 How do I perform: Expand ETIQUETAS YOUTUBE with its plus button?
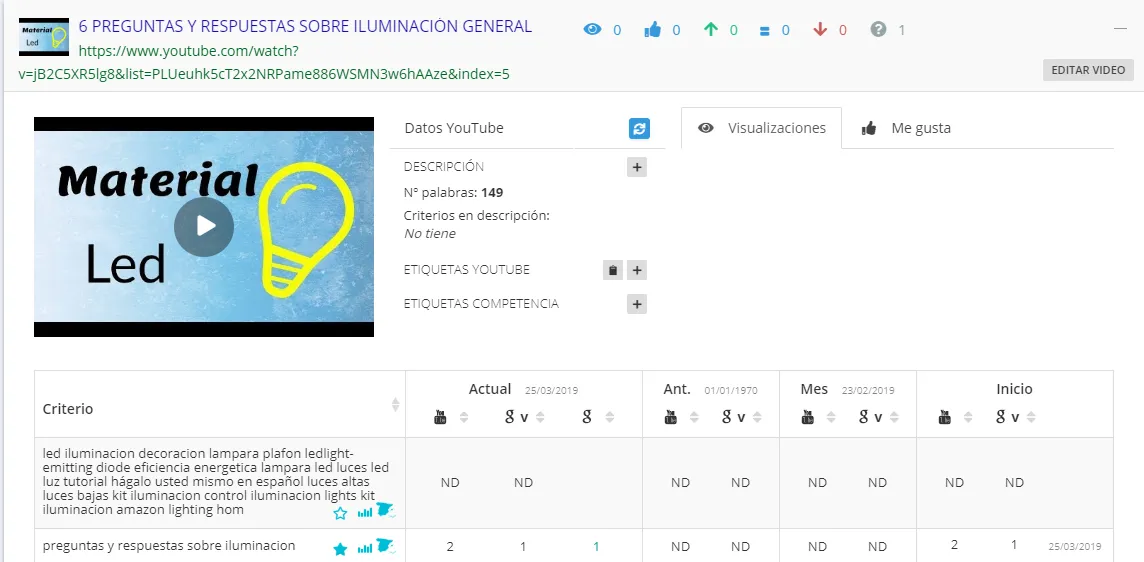(637, 270)
